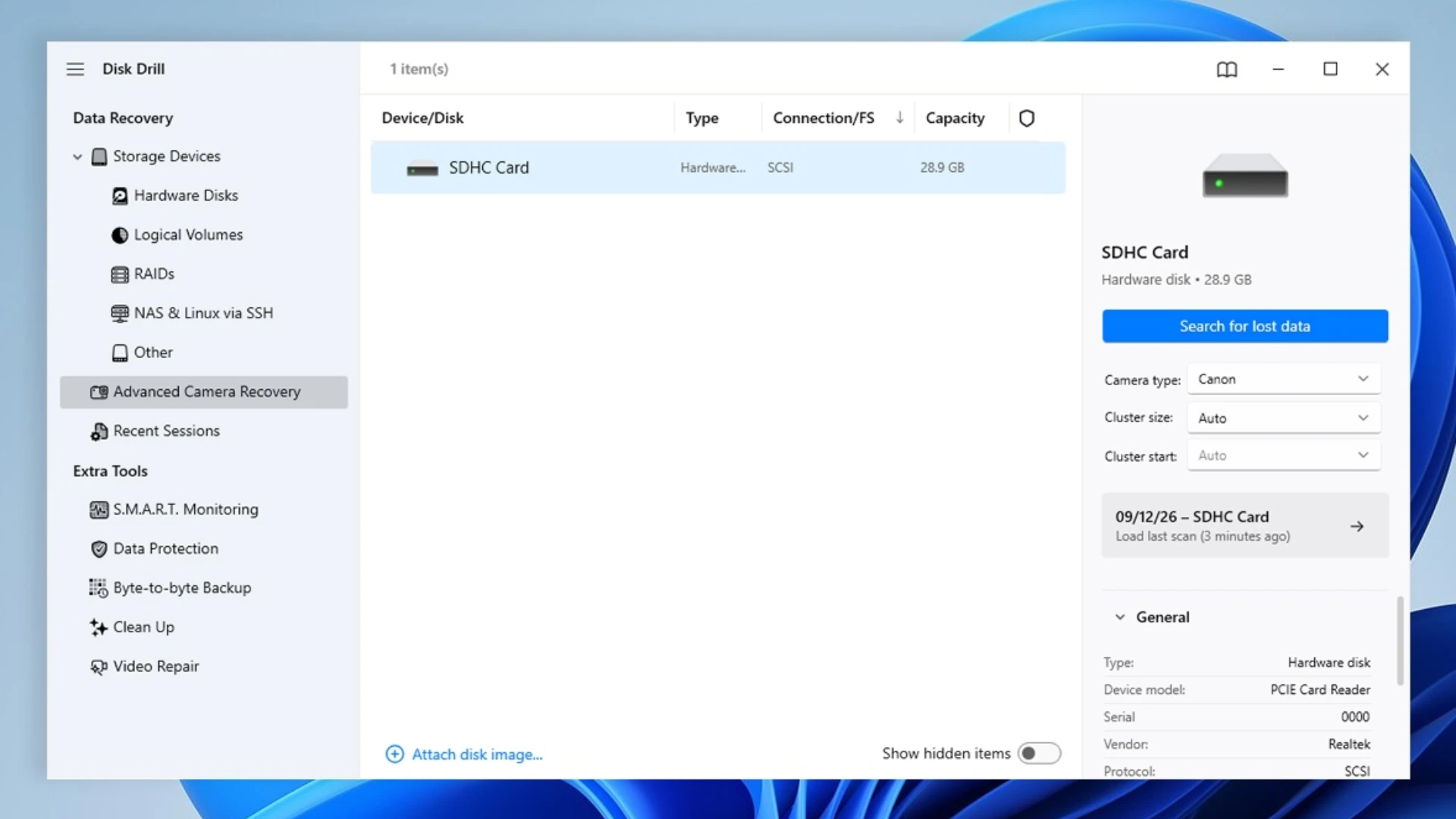Maximize the Disk Drill window
1456x819 pixels.
(x=1330, y=70)
